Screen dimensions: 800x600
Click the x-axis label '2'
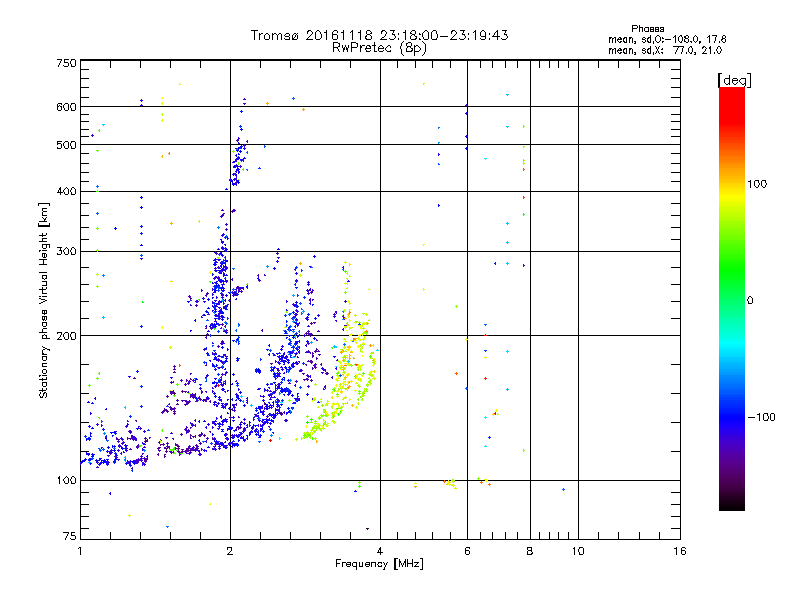pos(230,551)
